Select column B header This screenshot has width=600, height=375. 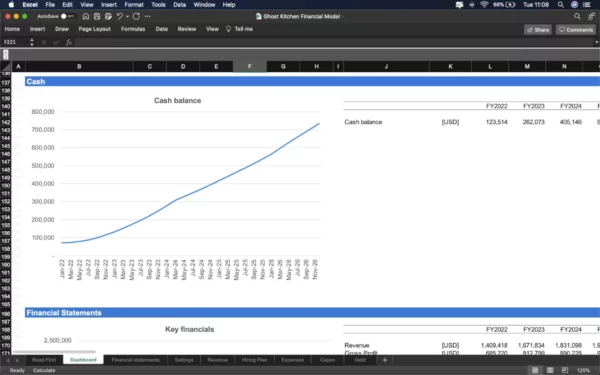pyautogui.click(x=79, y=67)
